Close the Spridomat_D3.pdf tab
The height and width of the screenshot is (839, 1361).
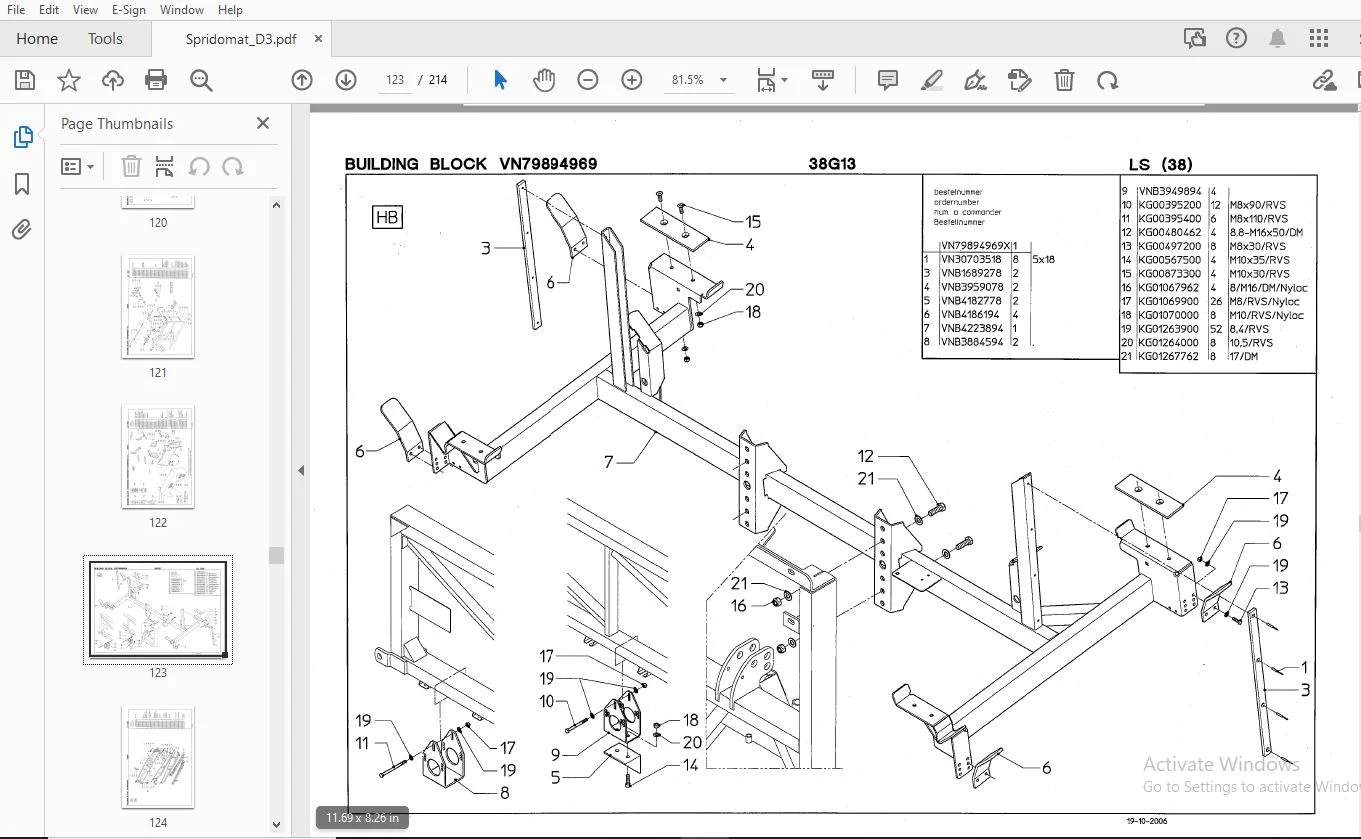tap(319, 39)
